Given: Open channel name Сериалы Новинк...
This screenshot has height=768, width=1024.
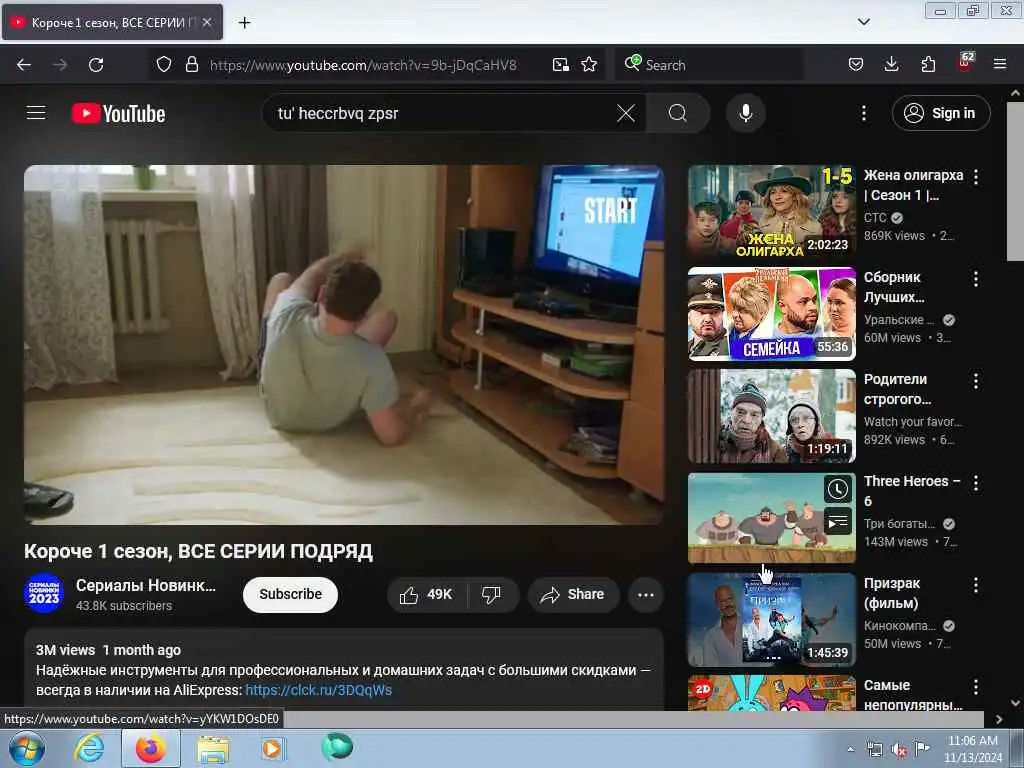Looking at the screenshot, I should 146,585.
